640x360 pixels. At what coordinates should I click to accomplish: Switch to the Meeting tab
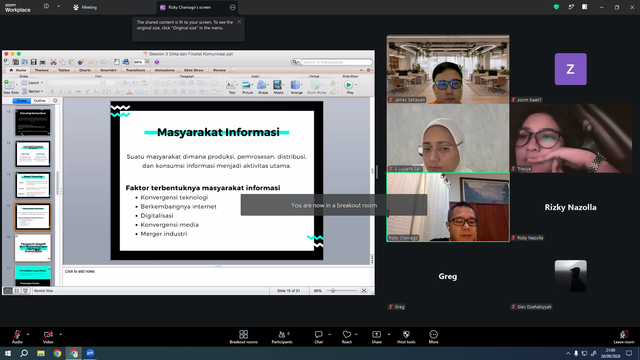[85, 7]
